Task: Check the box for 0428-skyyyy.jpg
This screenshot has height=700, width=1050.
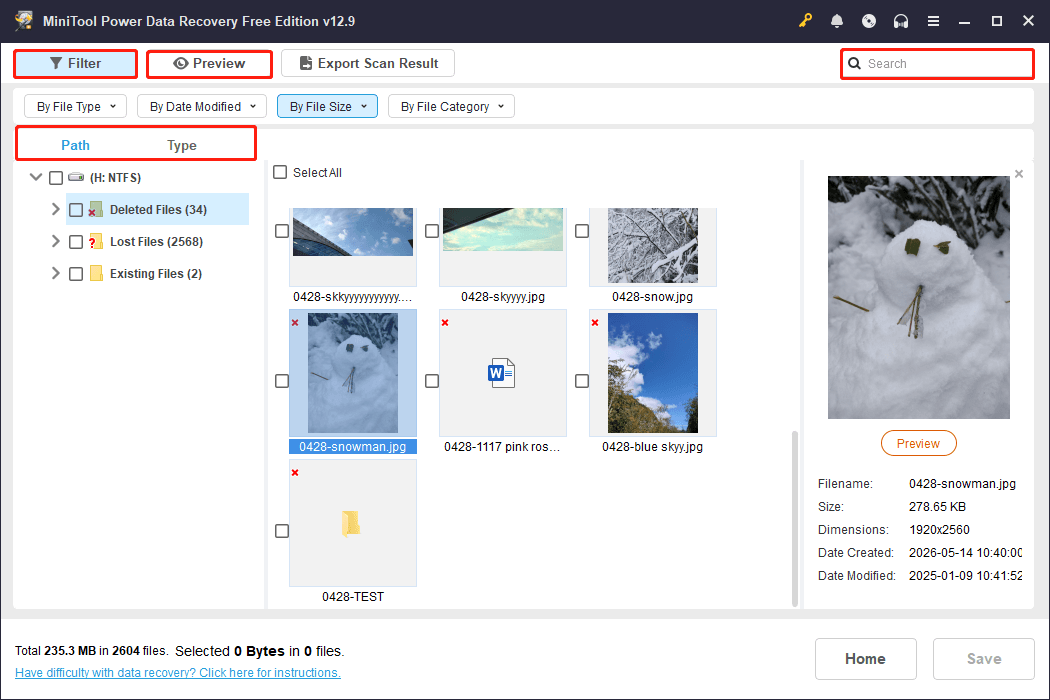Action: [432, 230]
